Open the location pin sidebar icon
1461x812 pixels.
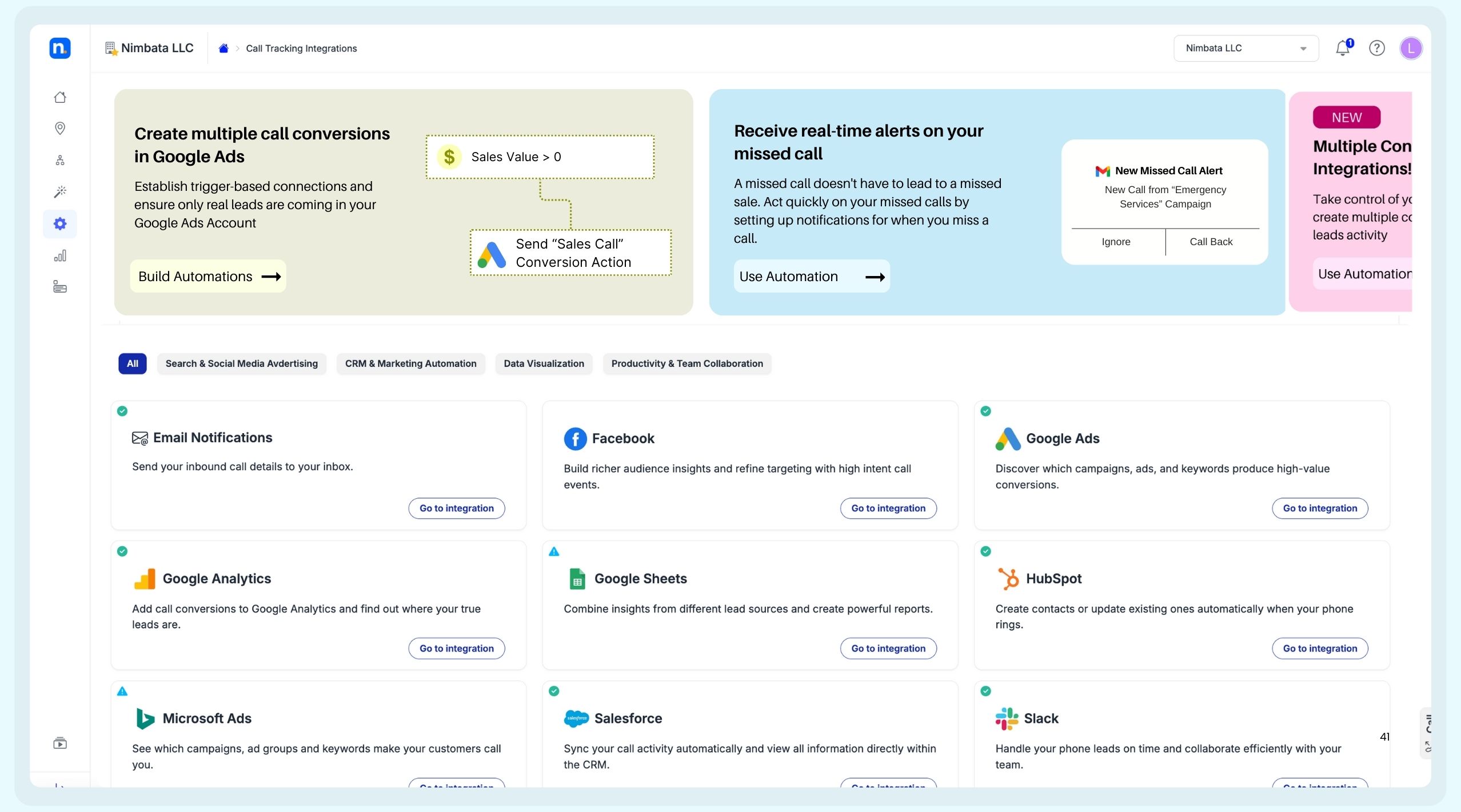click(x=60, y=128)
